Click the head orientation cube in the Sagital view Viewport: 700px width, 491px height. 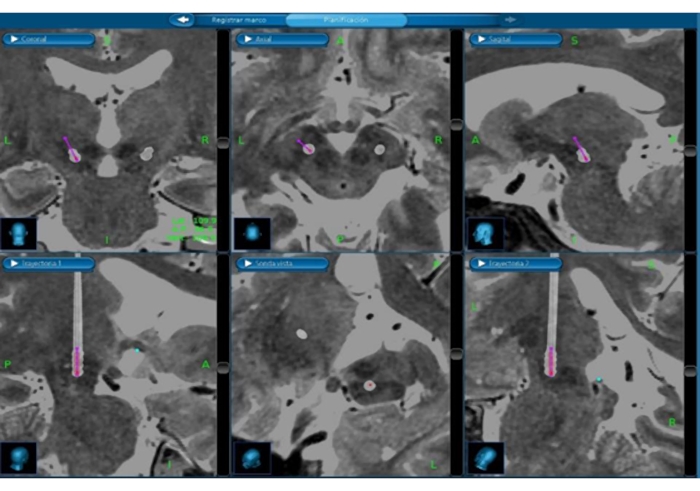(486, 233)
